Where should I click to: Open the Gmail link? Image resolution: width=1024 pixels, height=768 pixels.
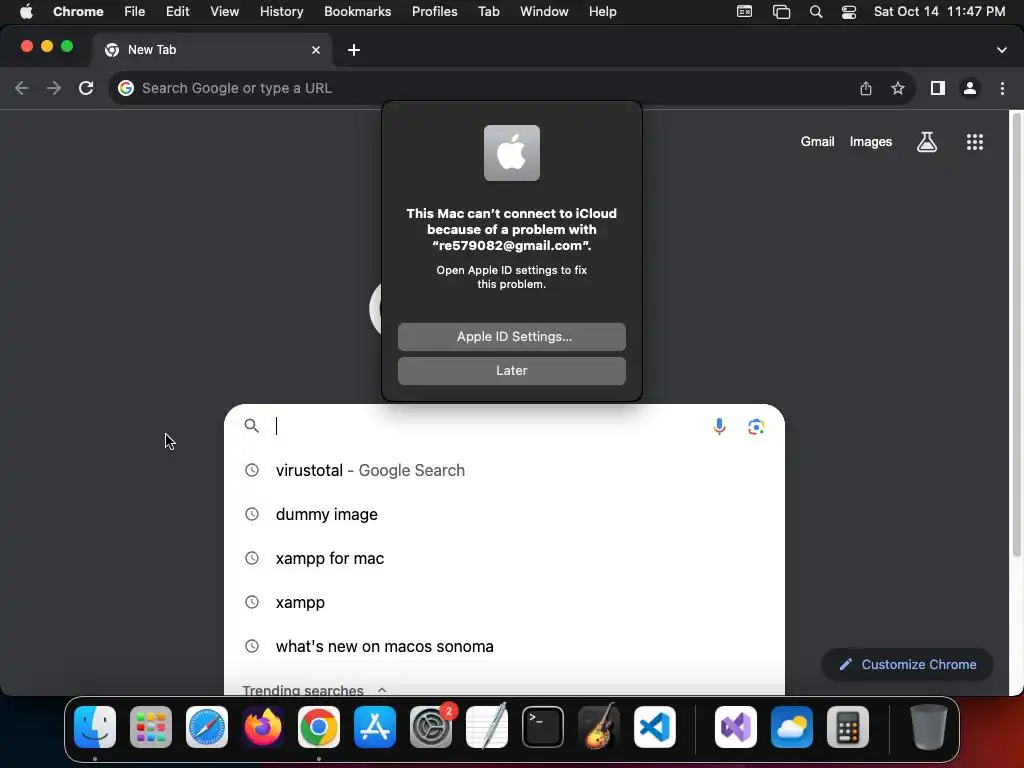(x=818, y=142)
